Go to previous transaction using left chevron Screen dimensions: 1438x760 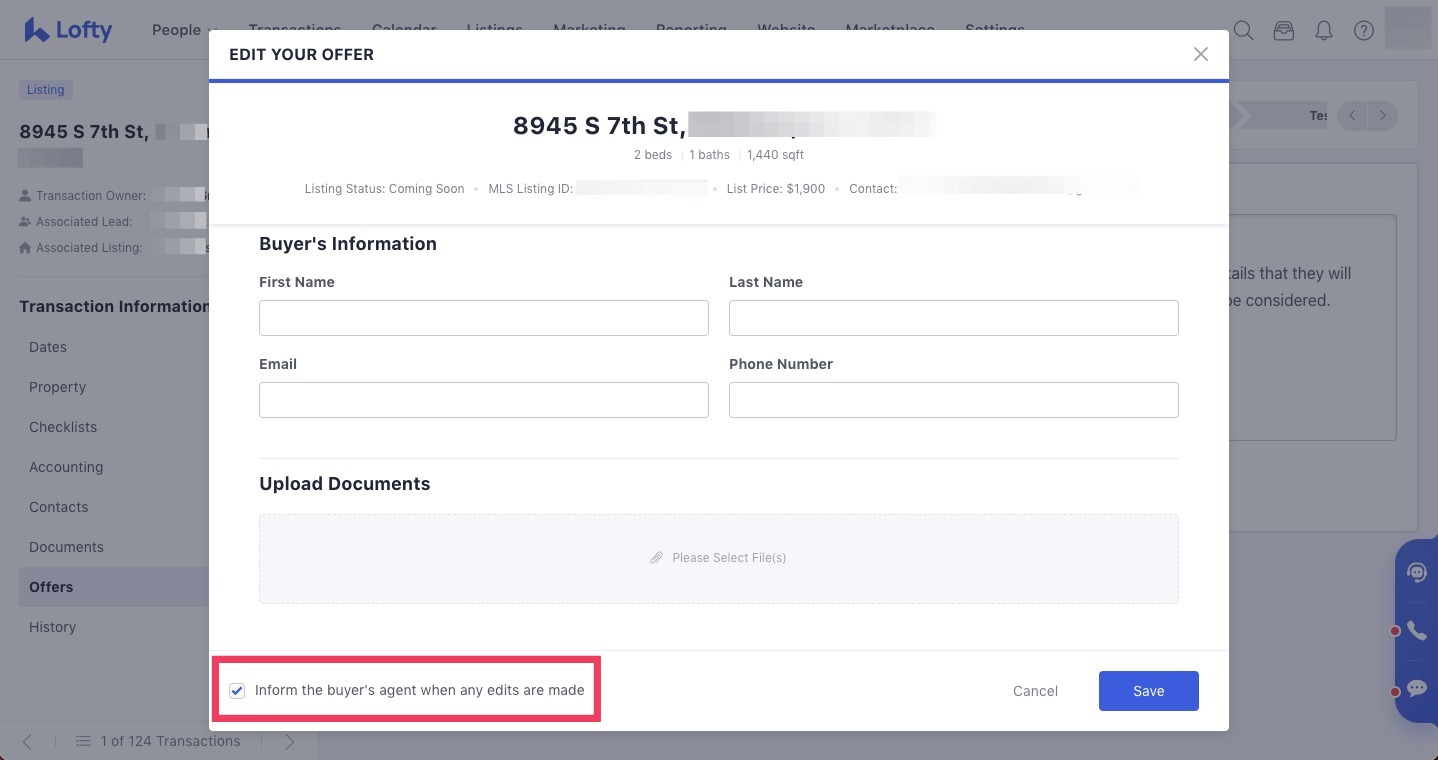point(28,741)
